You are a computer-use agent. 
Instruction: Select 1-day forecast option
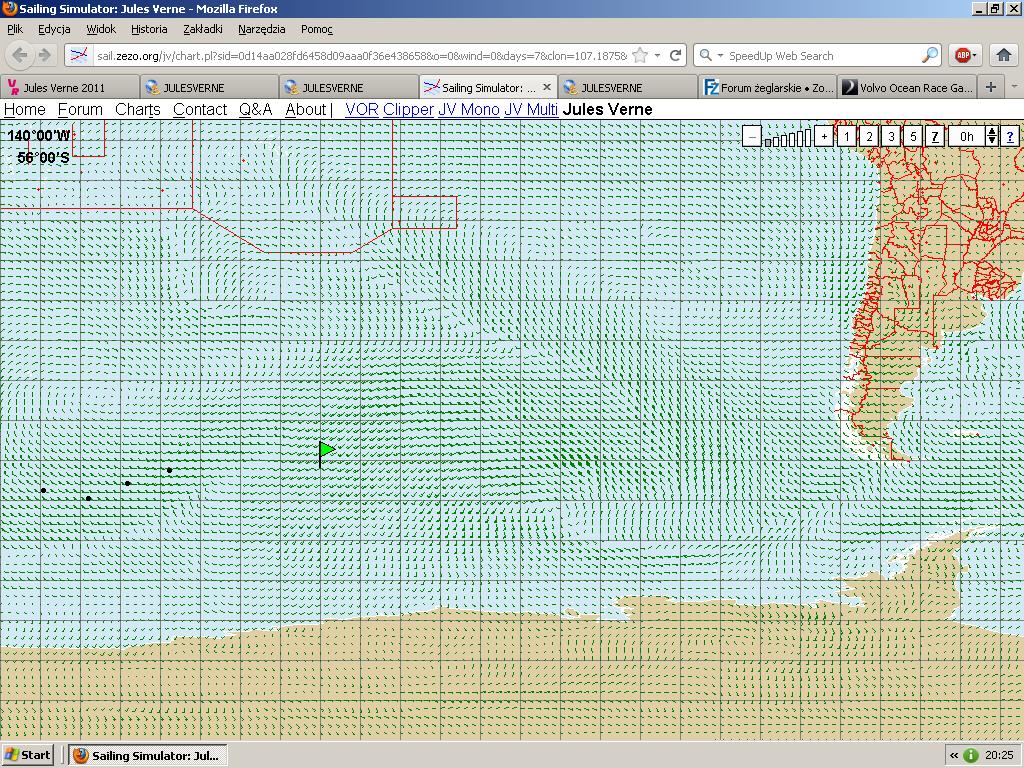tap(847, 136)
